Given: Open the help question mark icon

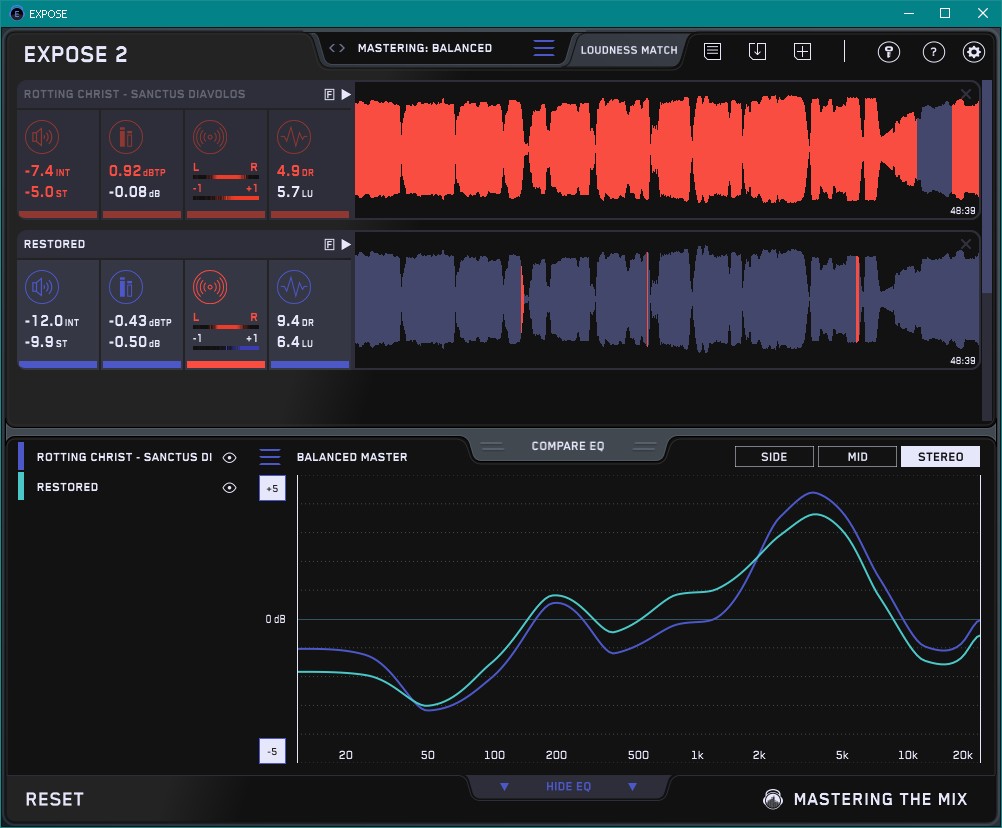Looking at the screenshot, I should point(933,52).
